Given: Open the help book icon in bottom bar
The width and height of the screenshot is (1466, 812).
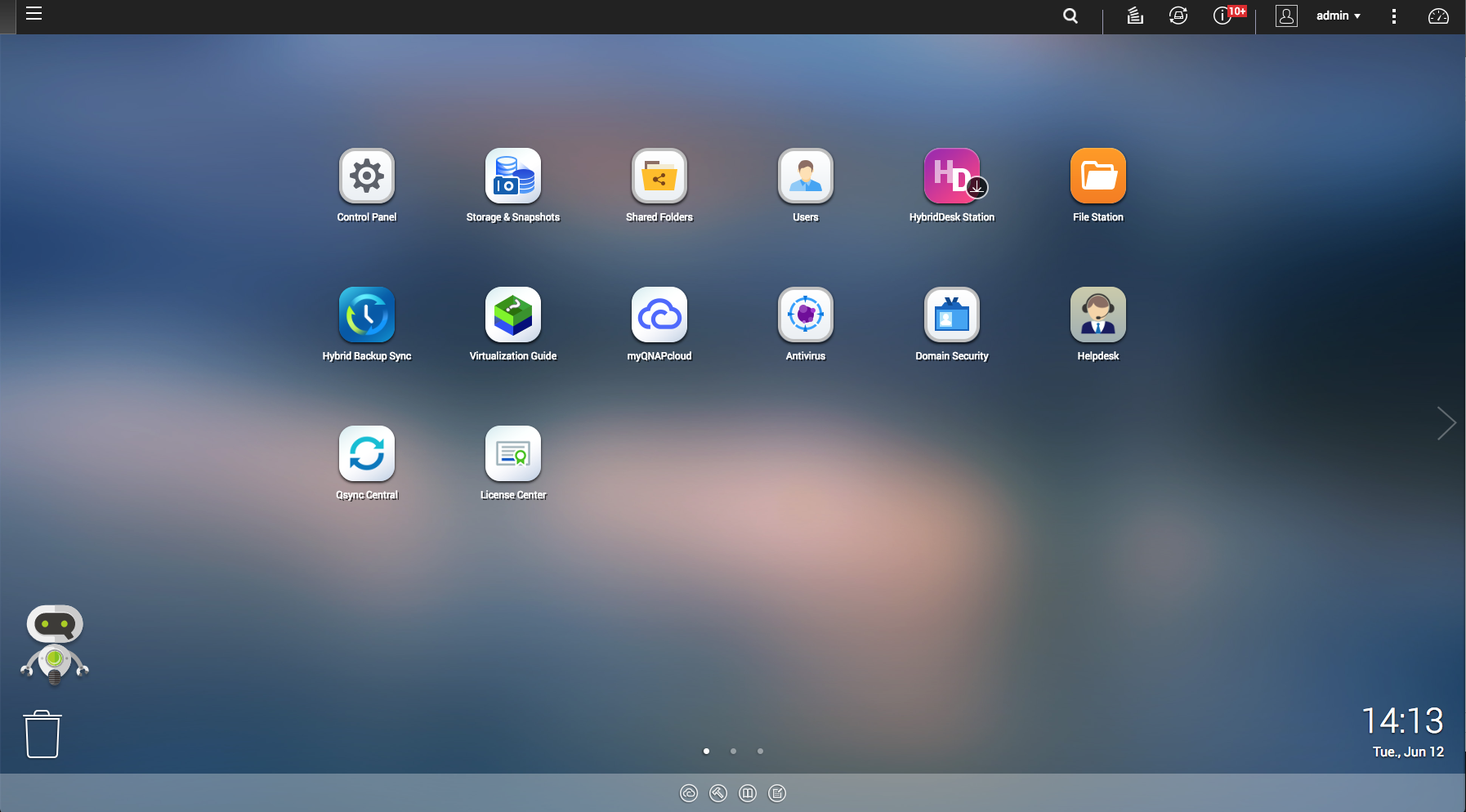Looking at the screenshot, I should coord(748,793).
